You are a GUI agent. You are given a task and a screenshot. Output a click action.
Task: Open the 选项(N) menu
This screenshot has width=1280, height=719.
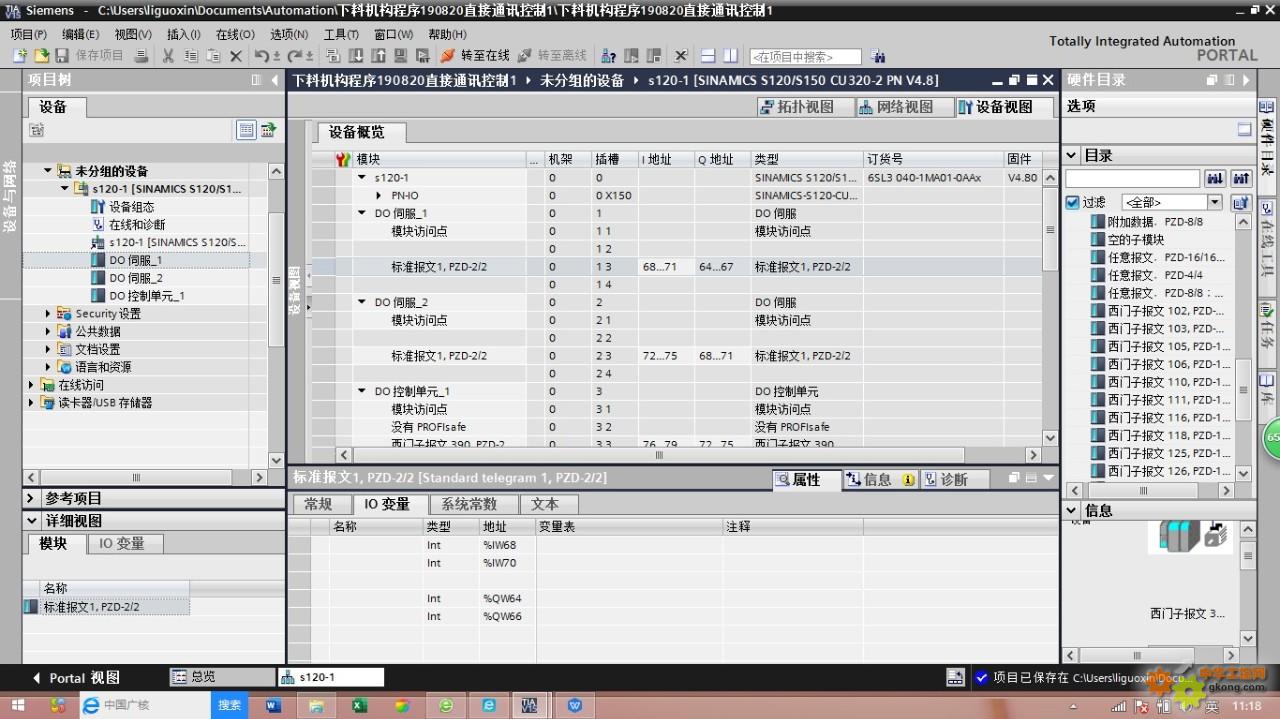click(289, 34)
